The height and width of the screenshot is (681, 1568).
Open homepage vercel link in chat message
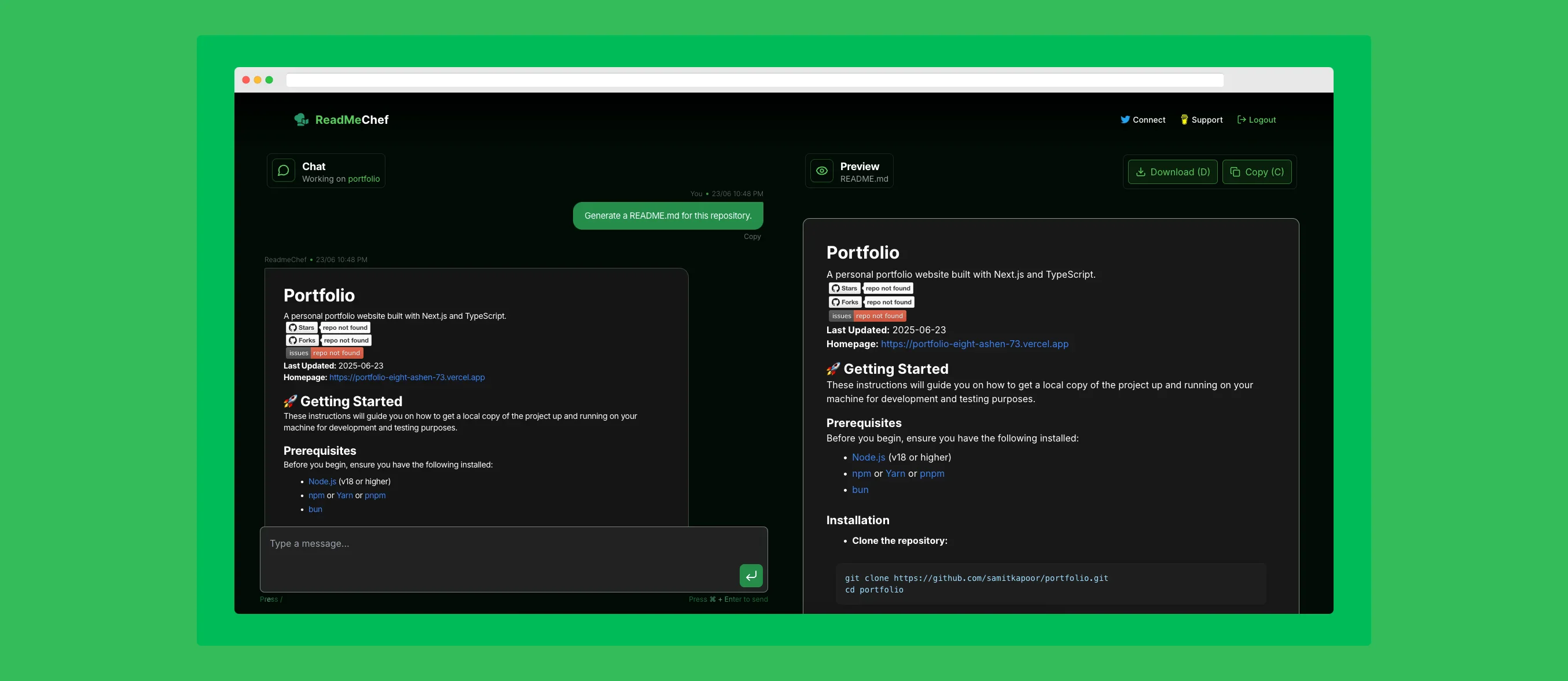[x=406, y=377]
